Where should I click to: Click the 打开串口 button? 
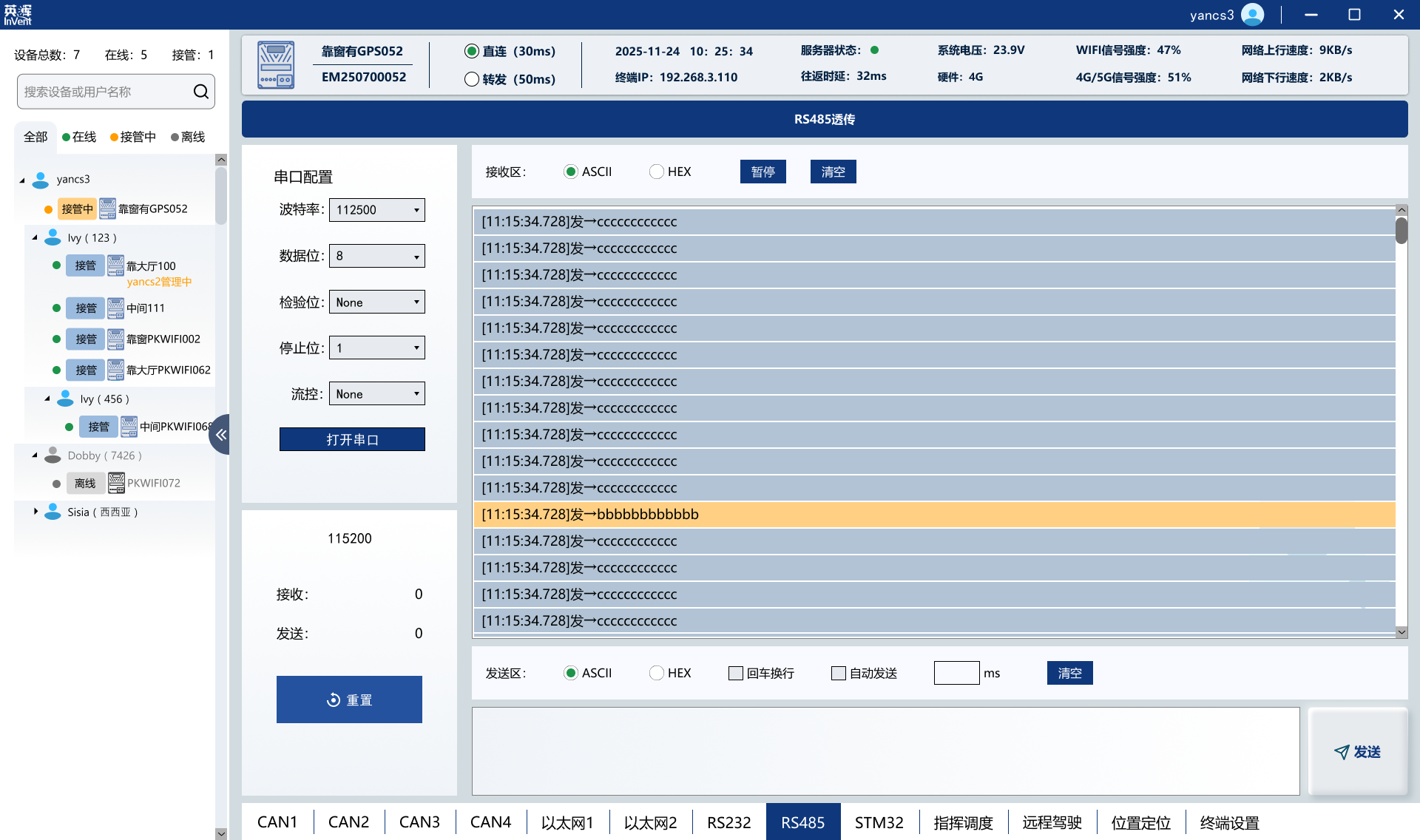352,439
